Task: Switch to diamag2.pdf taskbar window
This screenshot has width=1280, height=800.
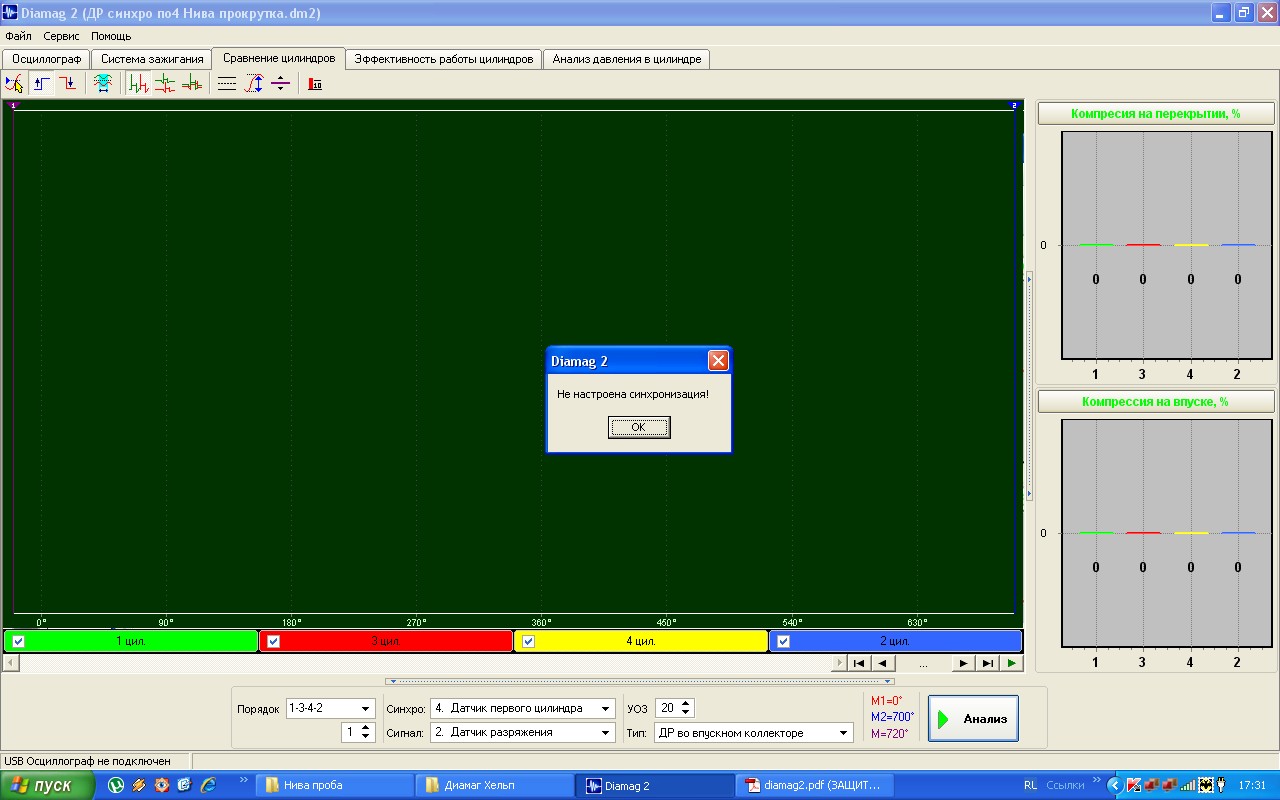Action: coord(815,785)
